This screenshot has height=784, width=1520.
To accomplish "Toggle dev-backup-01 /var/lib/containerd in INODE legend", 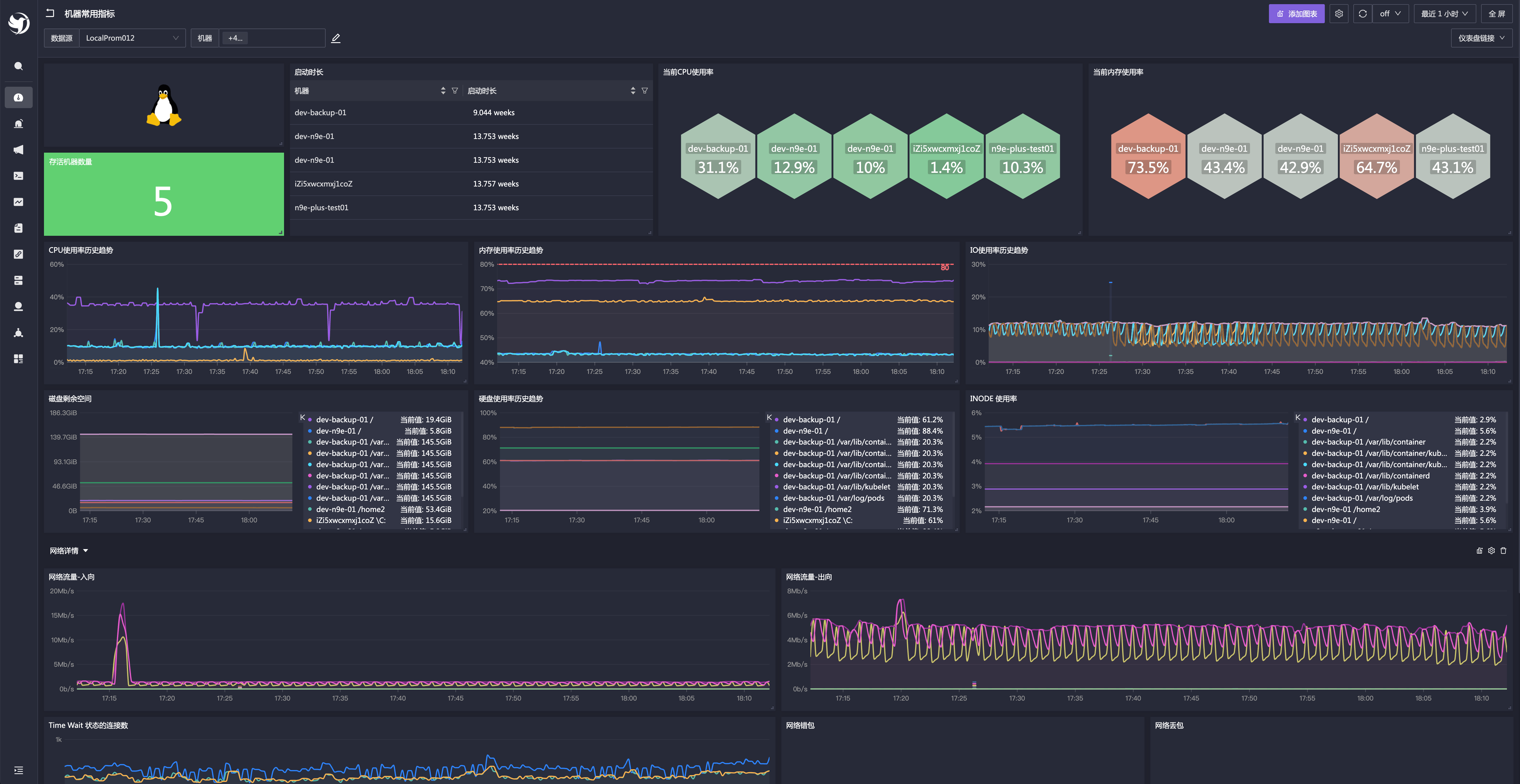I will coord(1400,475).
